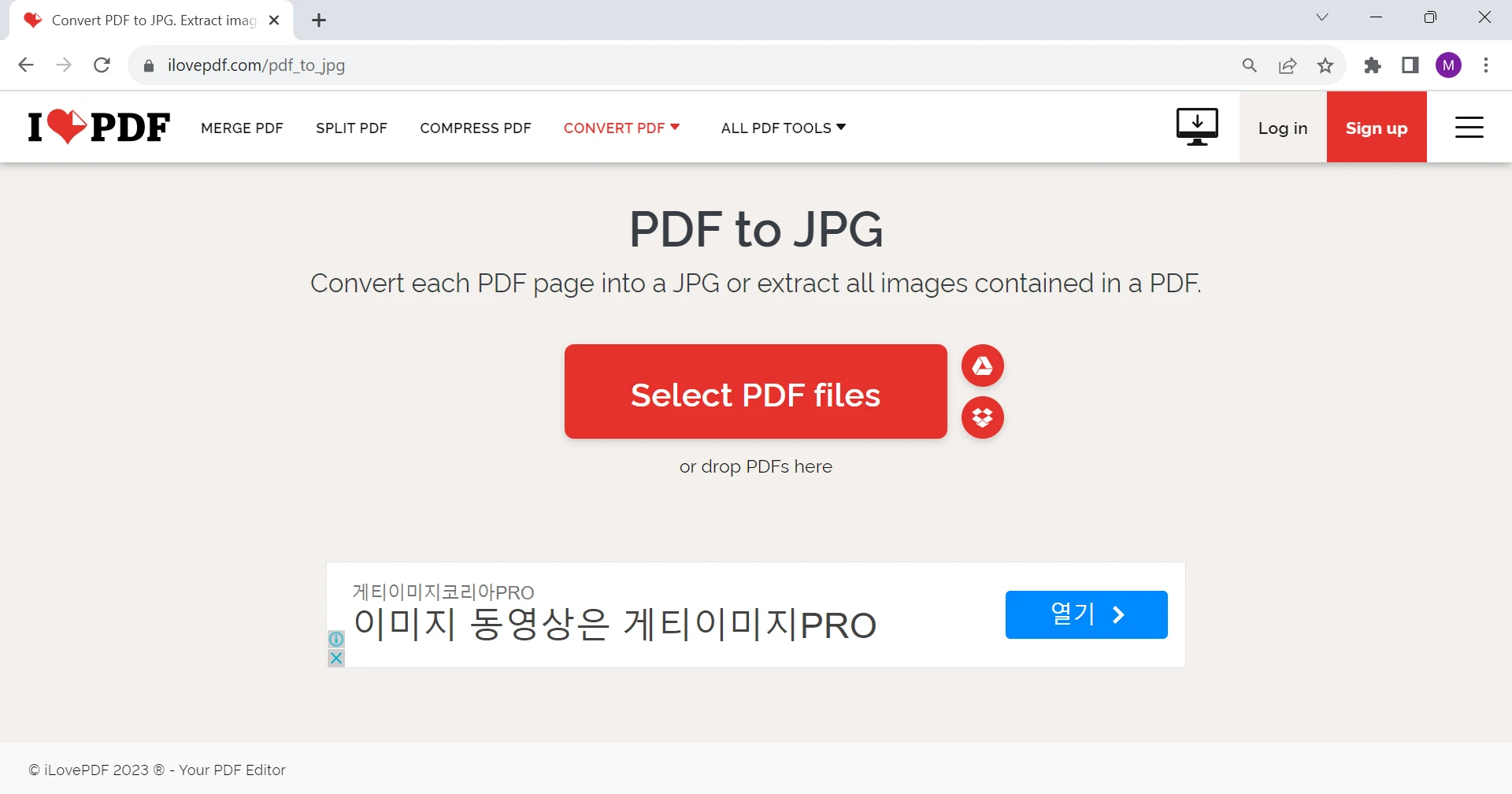Select PDF from Google Drive icon
This screenshot has height=794, width=1512.
pyautogui.click(x=982, y=365)
